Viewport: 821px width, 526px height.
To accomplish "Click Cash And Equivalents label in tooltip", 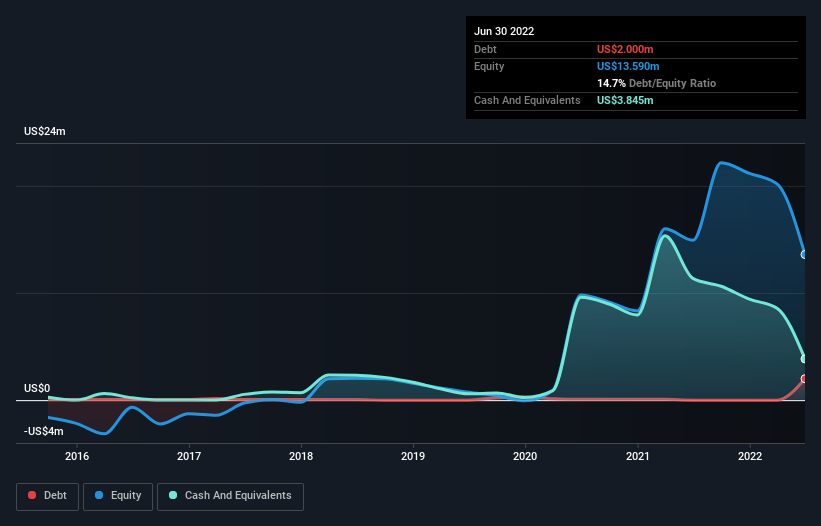I will coord(527,100).
